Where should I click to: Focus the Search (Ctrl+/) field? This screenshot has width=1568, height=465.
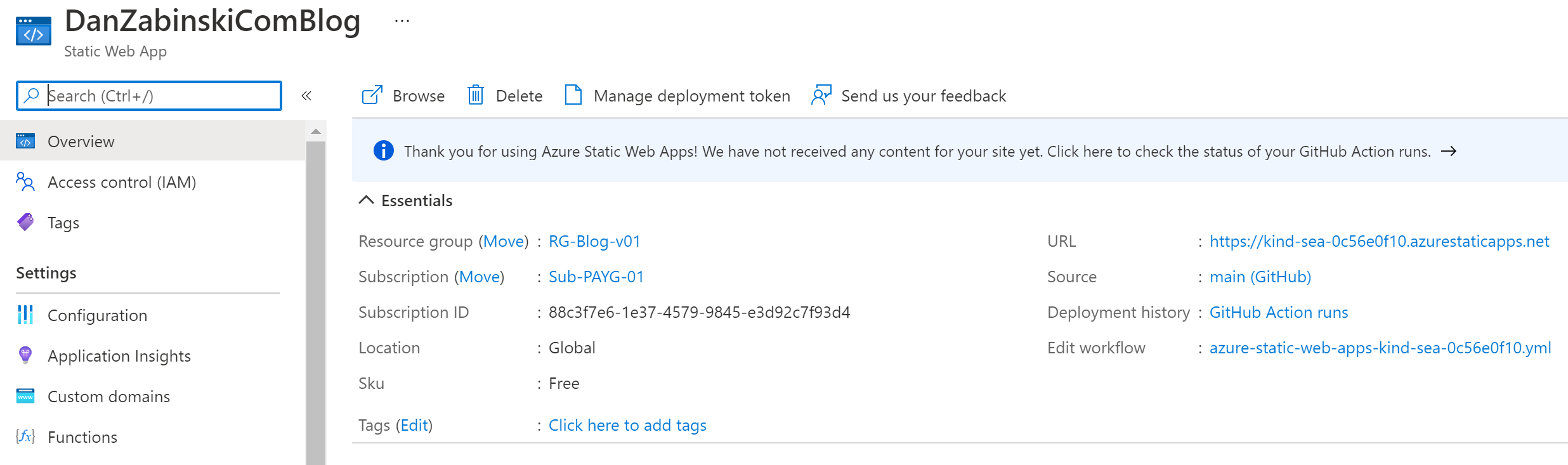(x=149, y=96)
